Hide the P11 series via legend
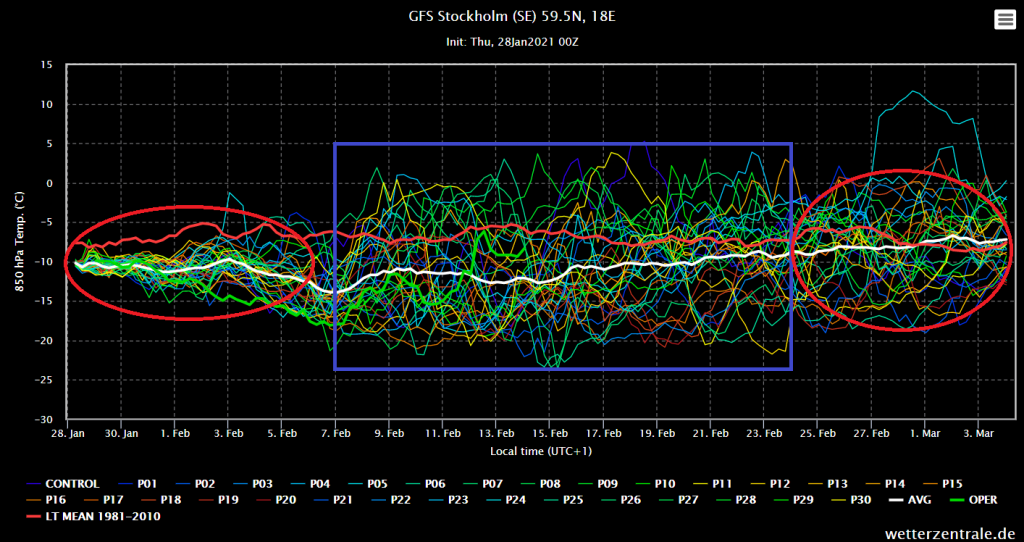The width and height of the screenshot is (1024, 542). [712, 484]
